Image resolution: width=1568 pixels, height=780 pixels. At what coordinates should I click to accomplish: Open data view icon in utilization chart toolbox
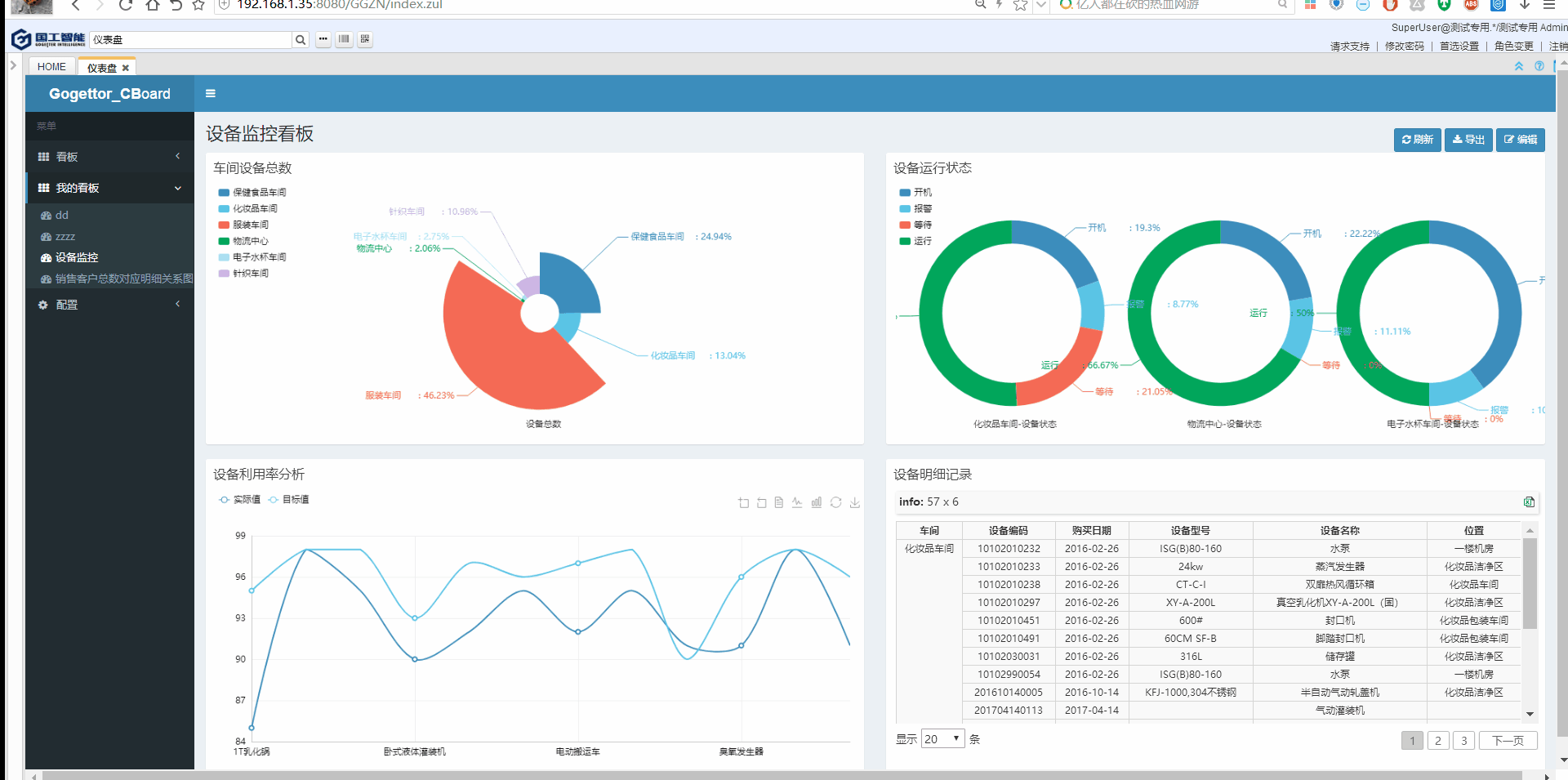point(778,503)
